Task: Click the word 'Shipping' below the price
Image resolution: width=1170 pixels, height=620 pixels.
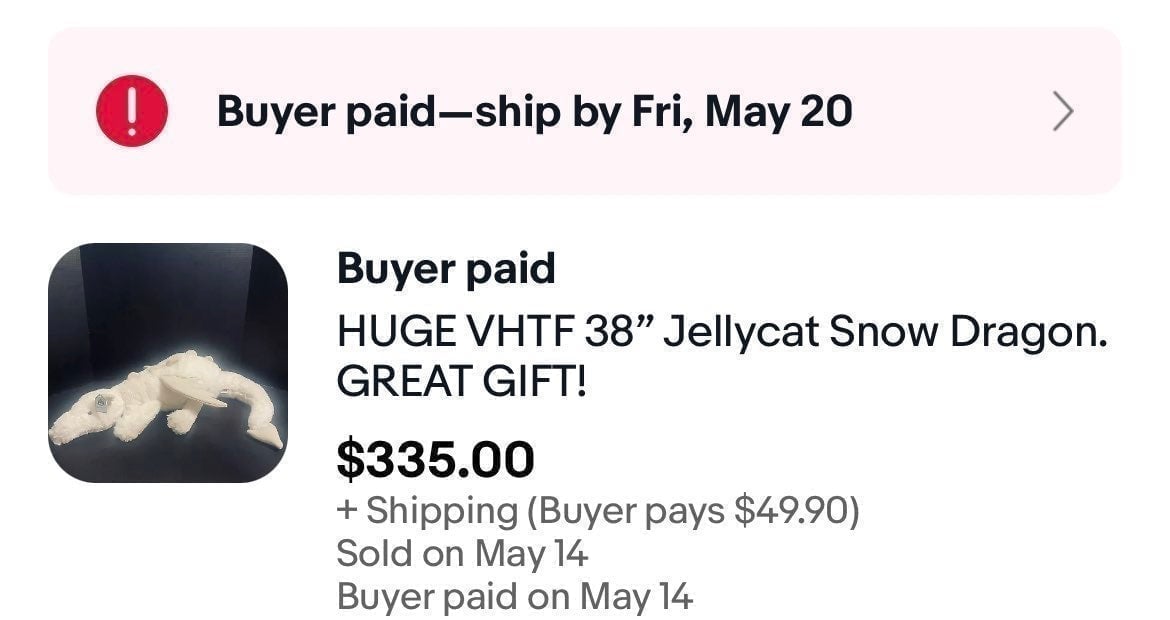Action: [442, 512]
